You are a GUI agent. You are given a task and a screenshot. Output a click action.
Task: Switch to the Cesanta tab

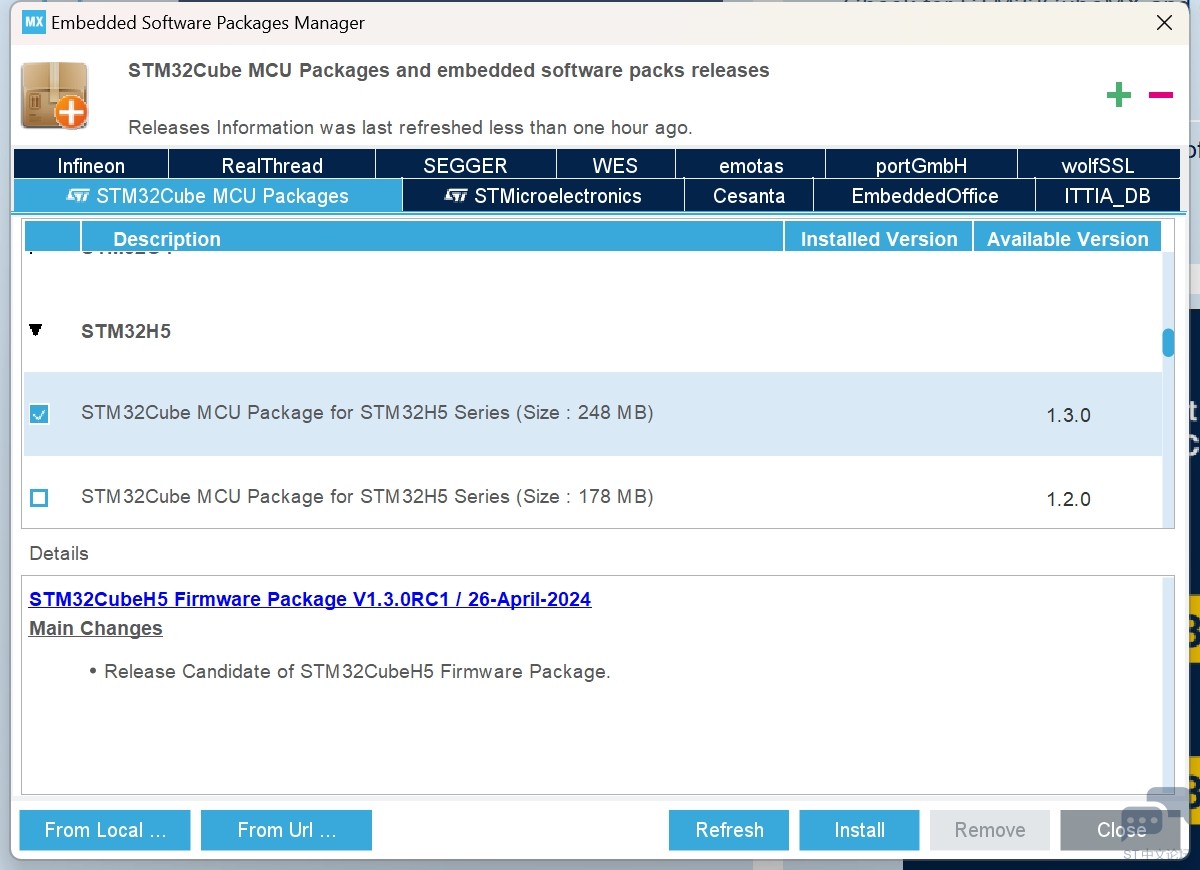(749, 195)
